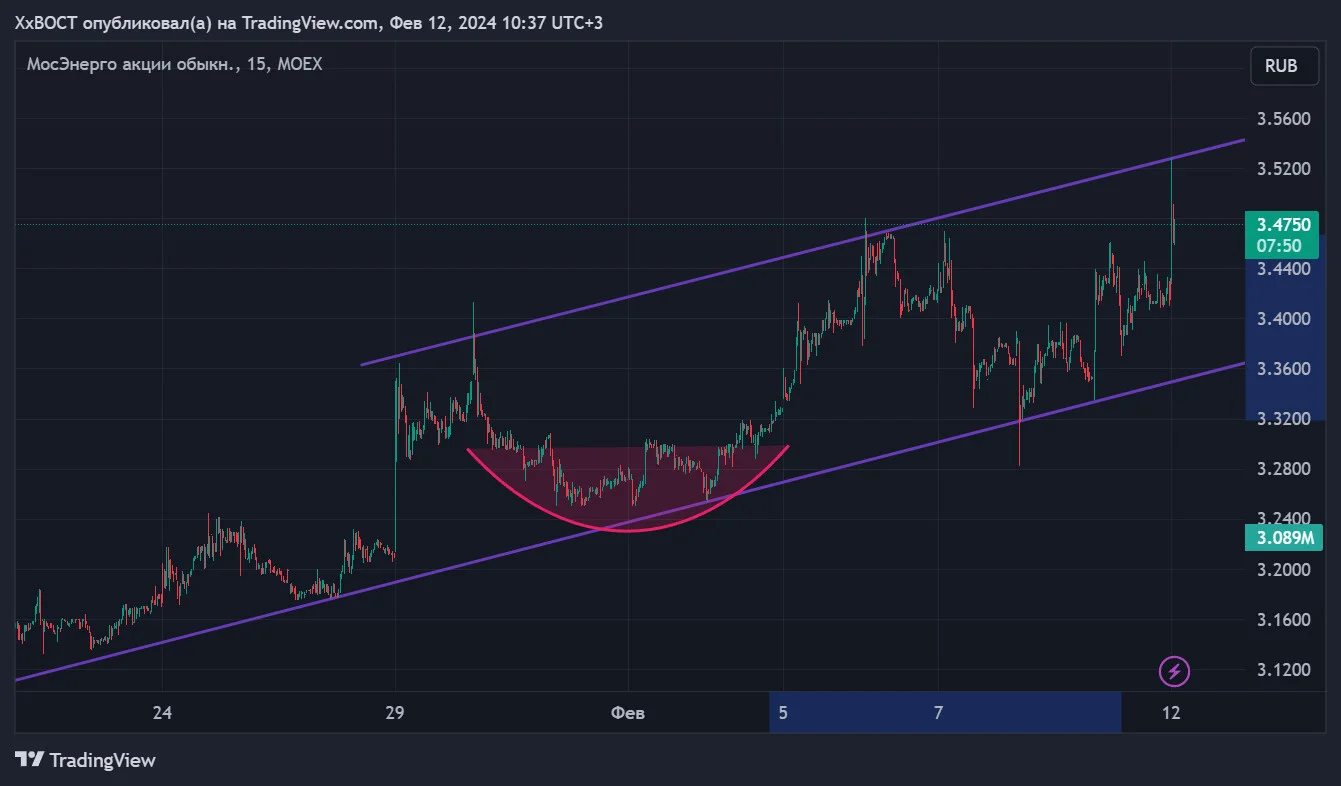Click the 3.089M volume label
Screen dimensions: 1341x786
pyautogui.click(x=1284, y=538)
